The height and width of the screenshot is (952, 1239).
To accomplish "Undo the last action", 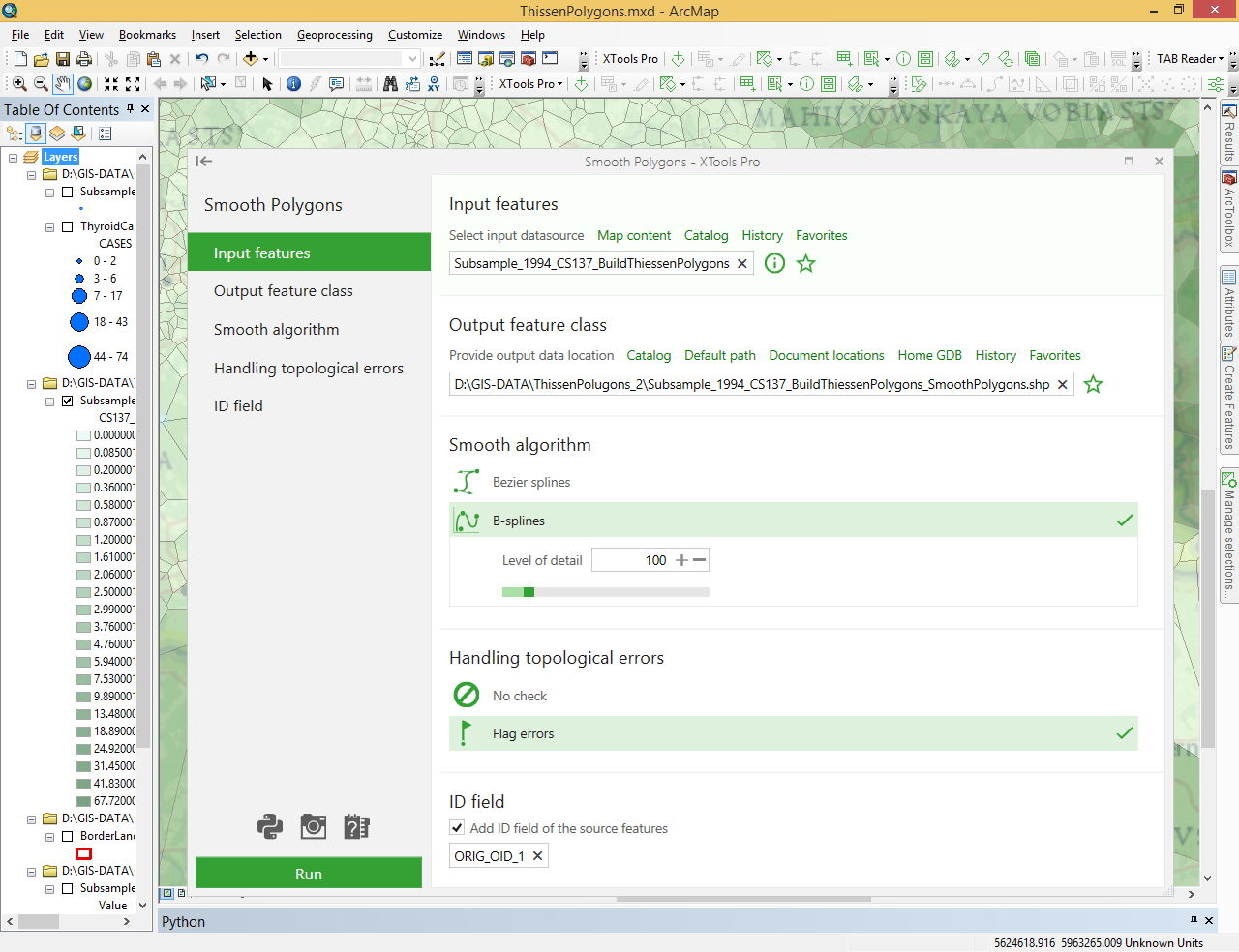I will (201, 59).
